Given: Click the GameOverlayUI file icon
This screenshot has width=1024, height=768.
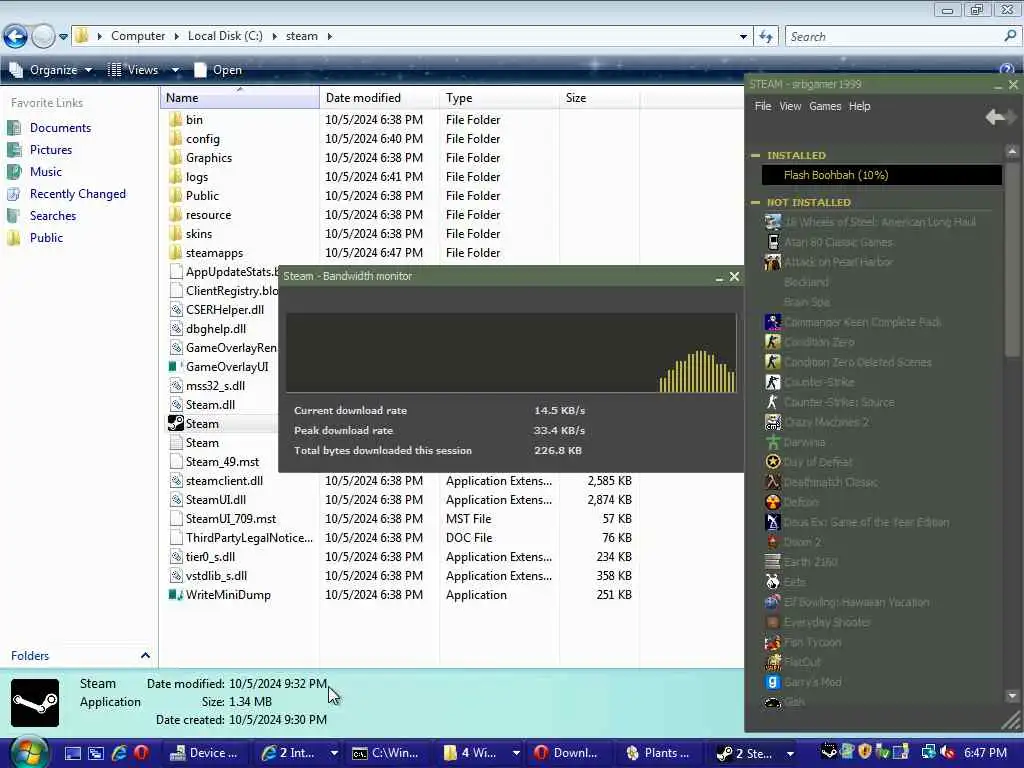Looking at the screenshot, I should [174, 366].
